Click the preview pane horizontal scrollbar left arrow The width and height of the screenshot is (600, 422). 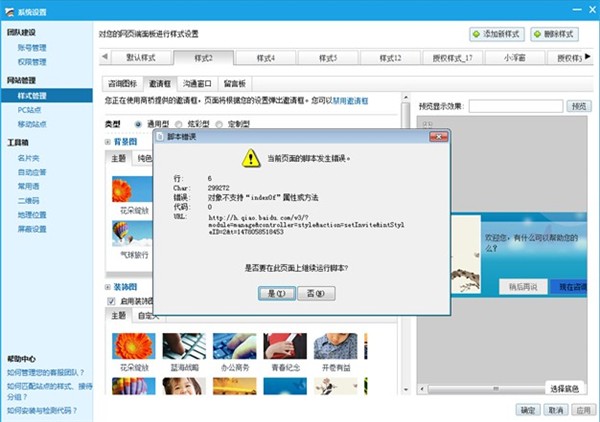(x=422, y=389)
